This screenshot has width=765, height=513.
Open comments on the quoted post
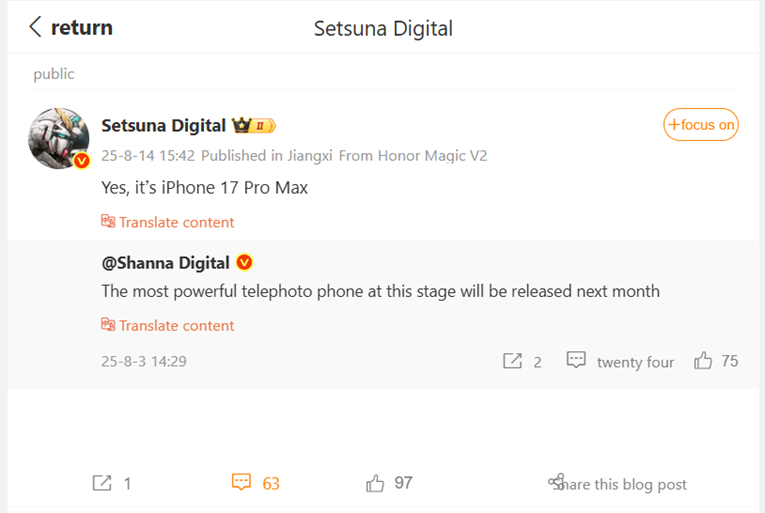[x=577, y=360]
